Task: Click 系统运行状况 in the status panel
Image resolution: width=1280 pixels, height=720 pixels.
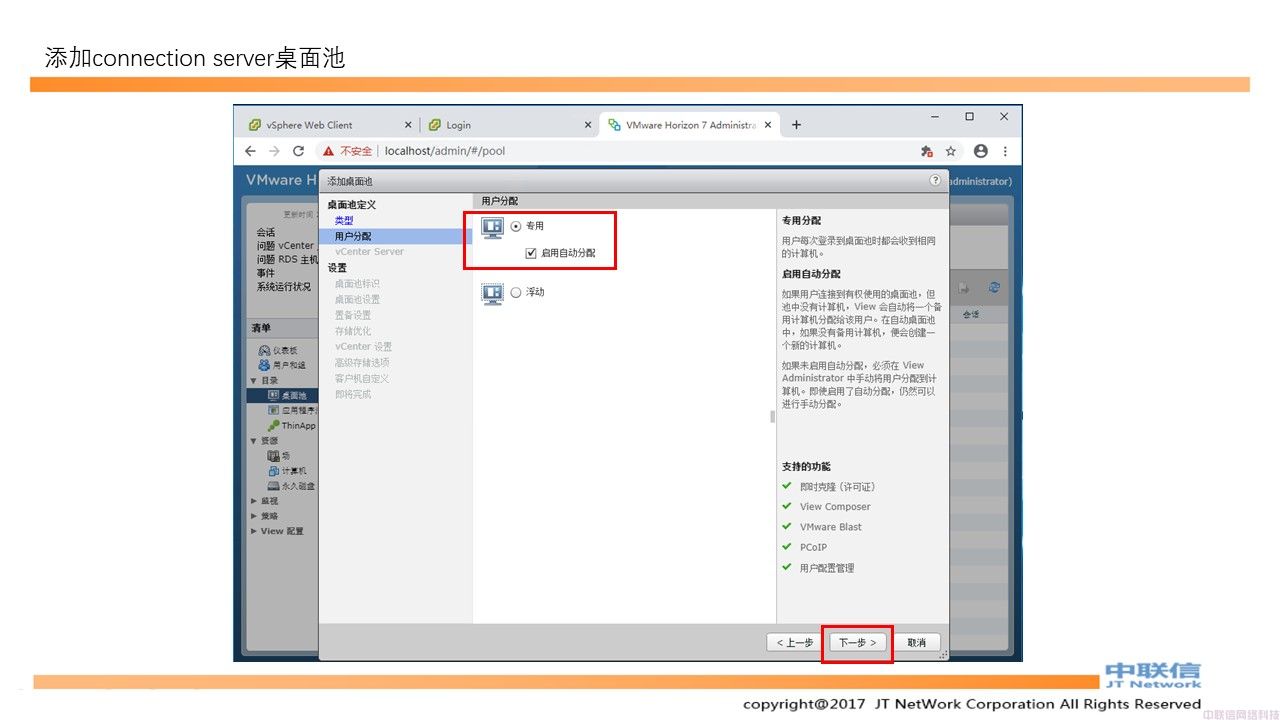Action: (x=284, y=287)
